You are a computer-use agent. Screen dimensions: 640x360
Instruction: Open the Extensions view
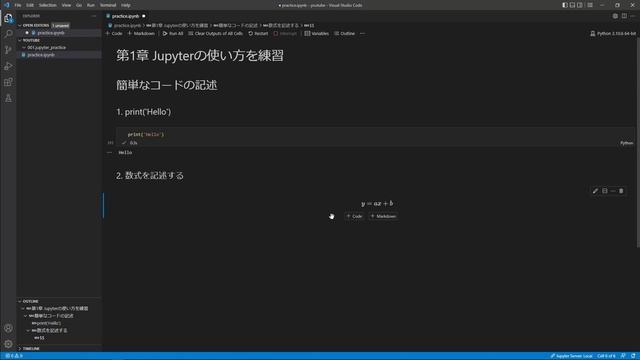pos(8,82)
